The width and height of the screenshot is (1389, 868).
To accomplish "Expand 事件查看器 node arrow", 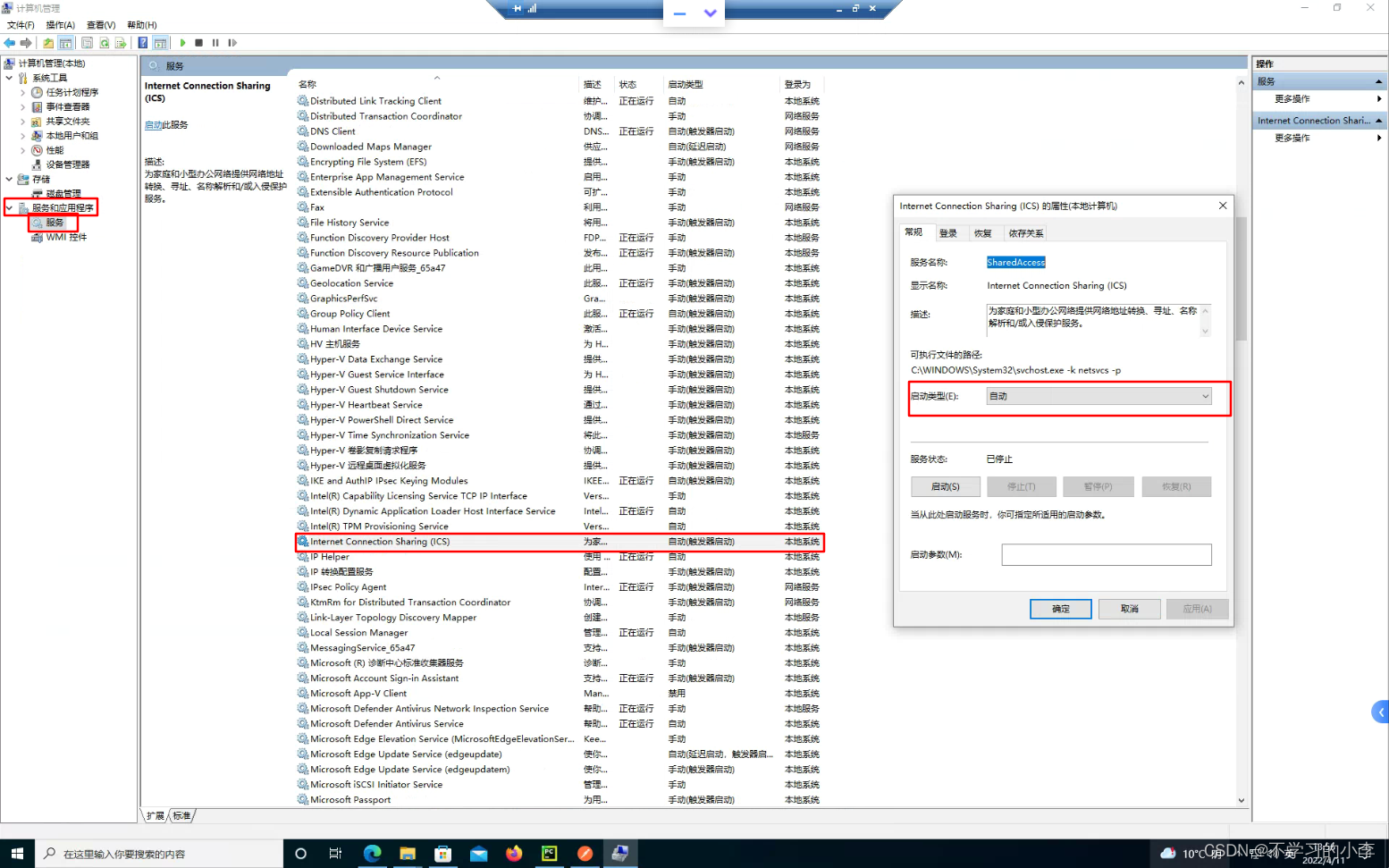I will 23,106.
